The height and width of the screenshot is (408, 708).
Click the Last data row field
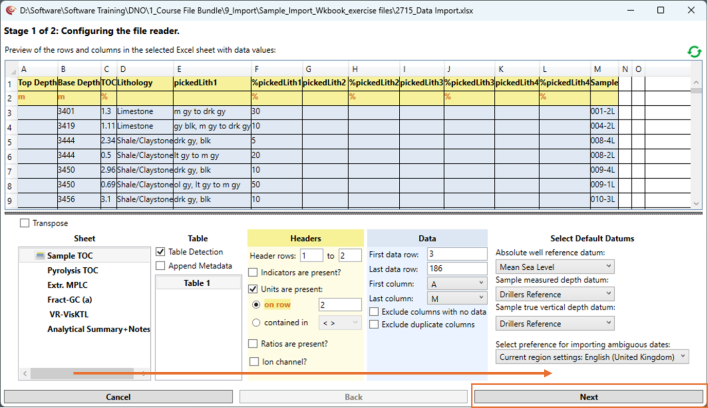[455, 268]
